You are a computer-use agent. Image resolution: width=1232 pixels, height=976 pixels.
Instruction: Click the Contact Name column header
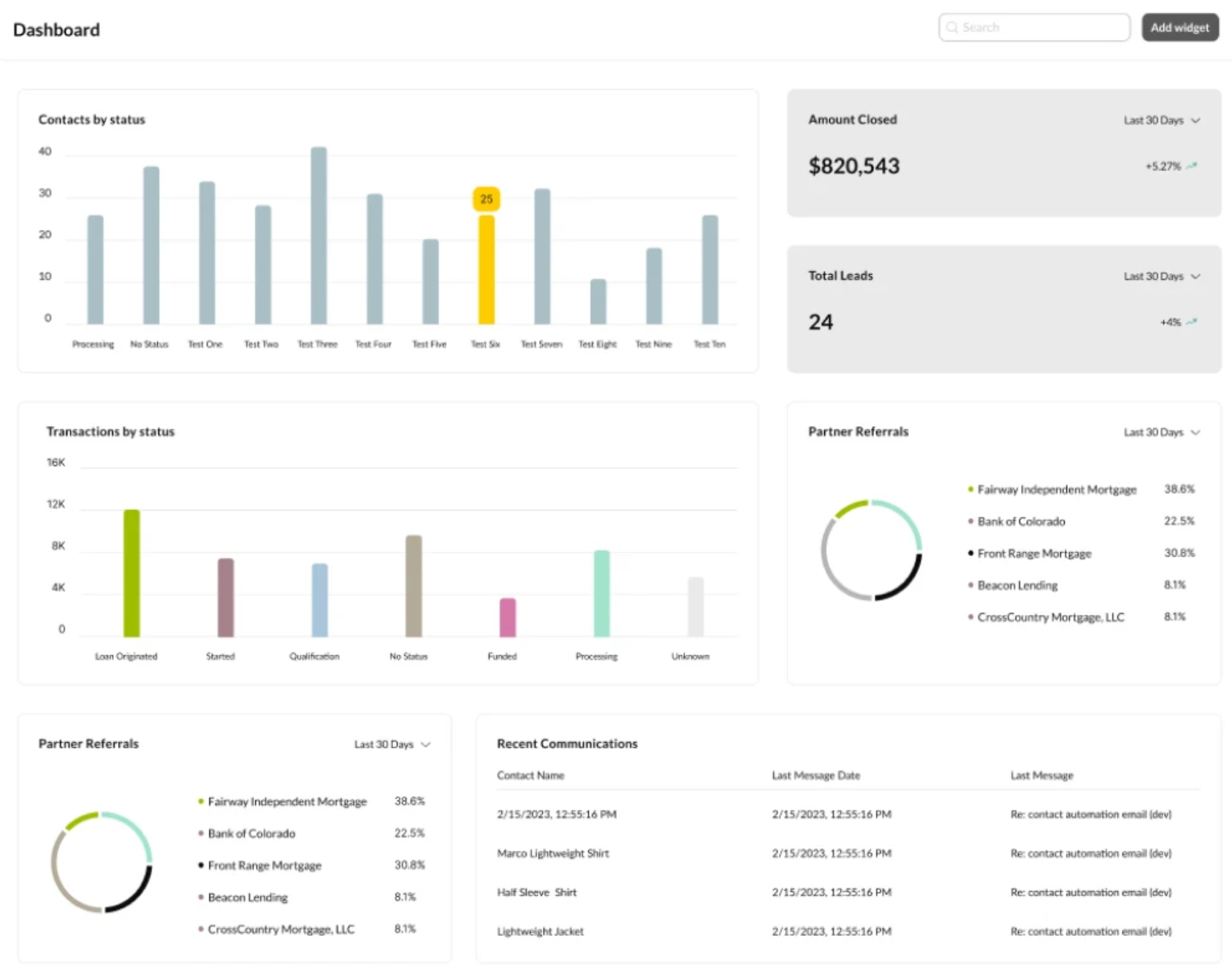click(531, 775)
